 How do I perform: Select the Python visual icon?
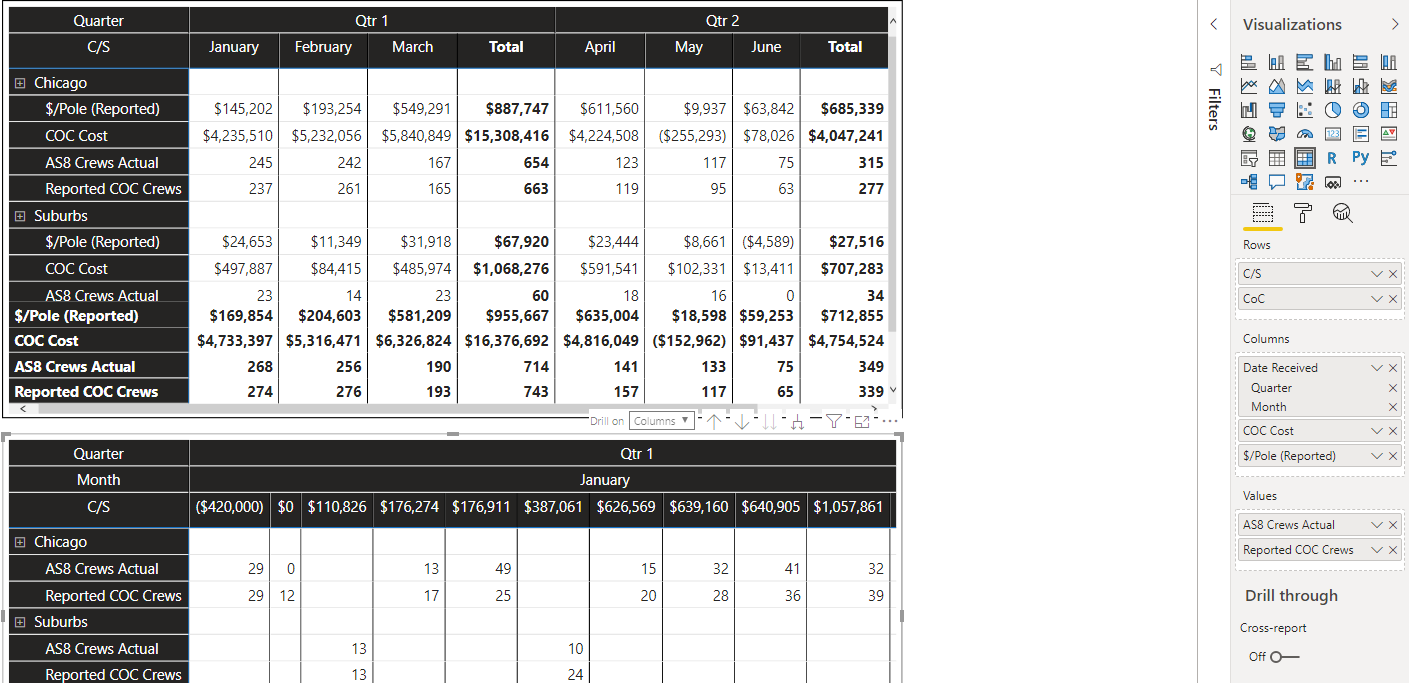pyautogui.click(x=1360, y=157)
